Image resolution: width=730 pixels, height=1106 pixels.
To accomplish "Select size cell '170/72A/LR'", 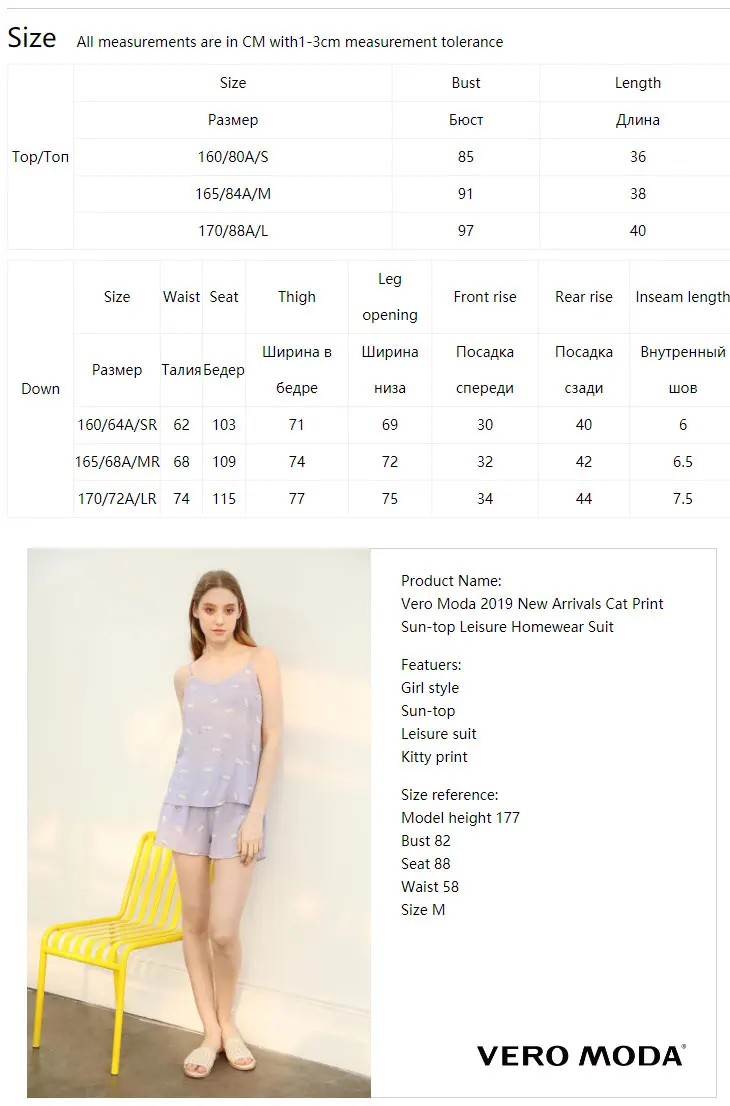I will click(117, 499).
